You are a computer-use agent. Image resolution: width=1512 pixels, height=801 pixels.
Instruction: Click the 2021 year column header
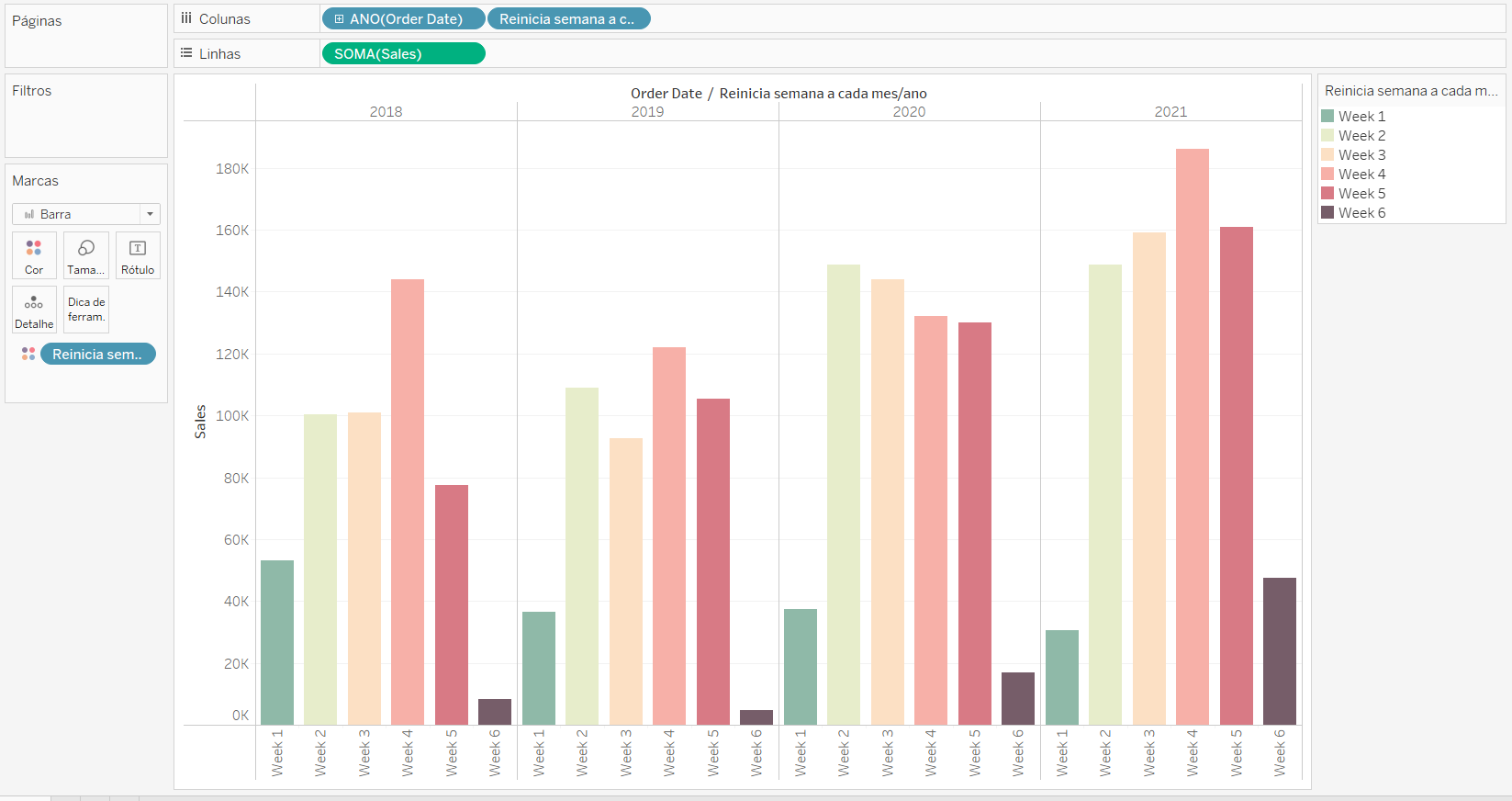pos(1170,111)
